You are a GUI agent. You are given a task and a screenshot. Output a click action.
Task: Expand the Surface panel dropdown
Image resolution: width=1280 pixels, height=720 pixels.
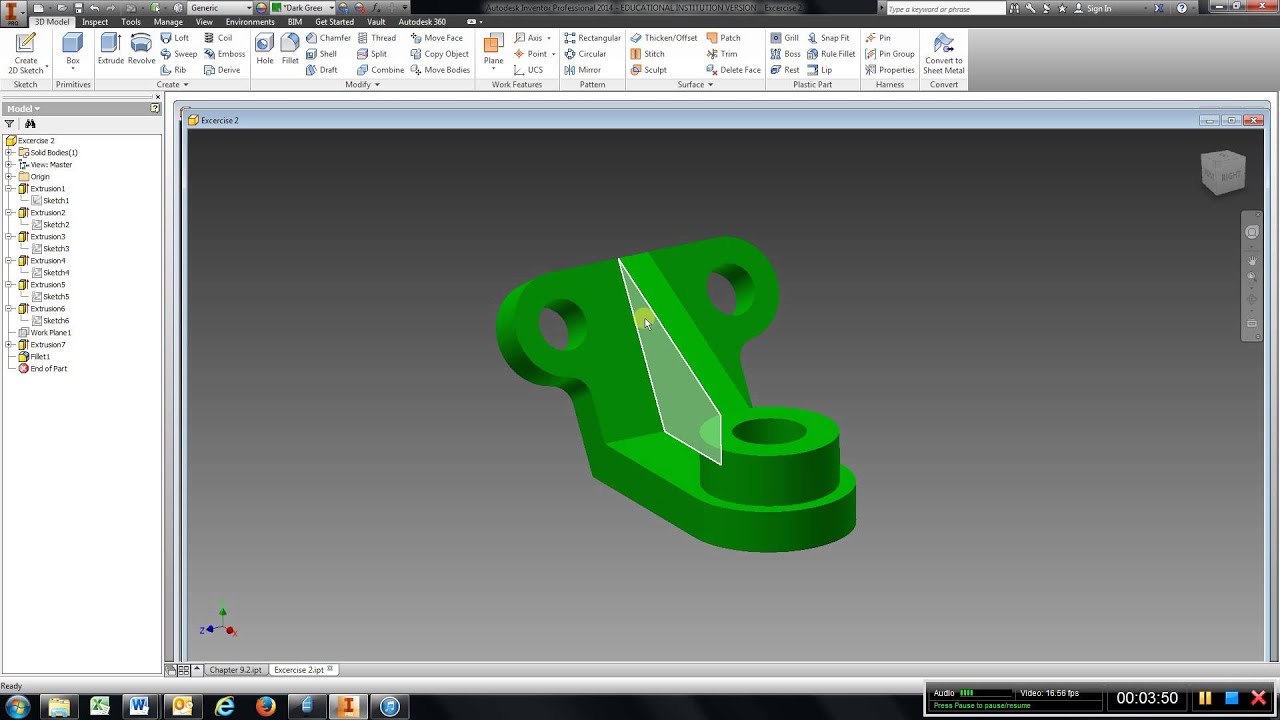(695, 85)
